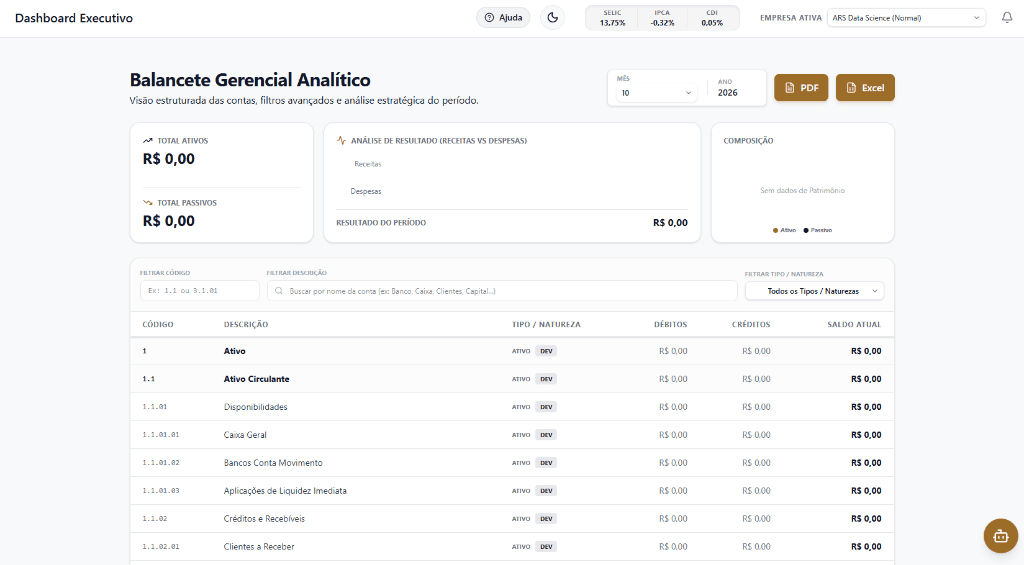Screen dimensions: 1024x565
Task: Click the DEV badge in Caixa Geral row
Action: click(x=546, y=435)
